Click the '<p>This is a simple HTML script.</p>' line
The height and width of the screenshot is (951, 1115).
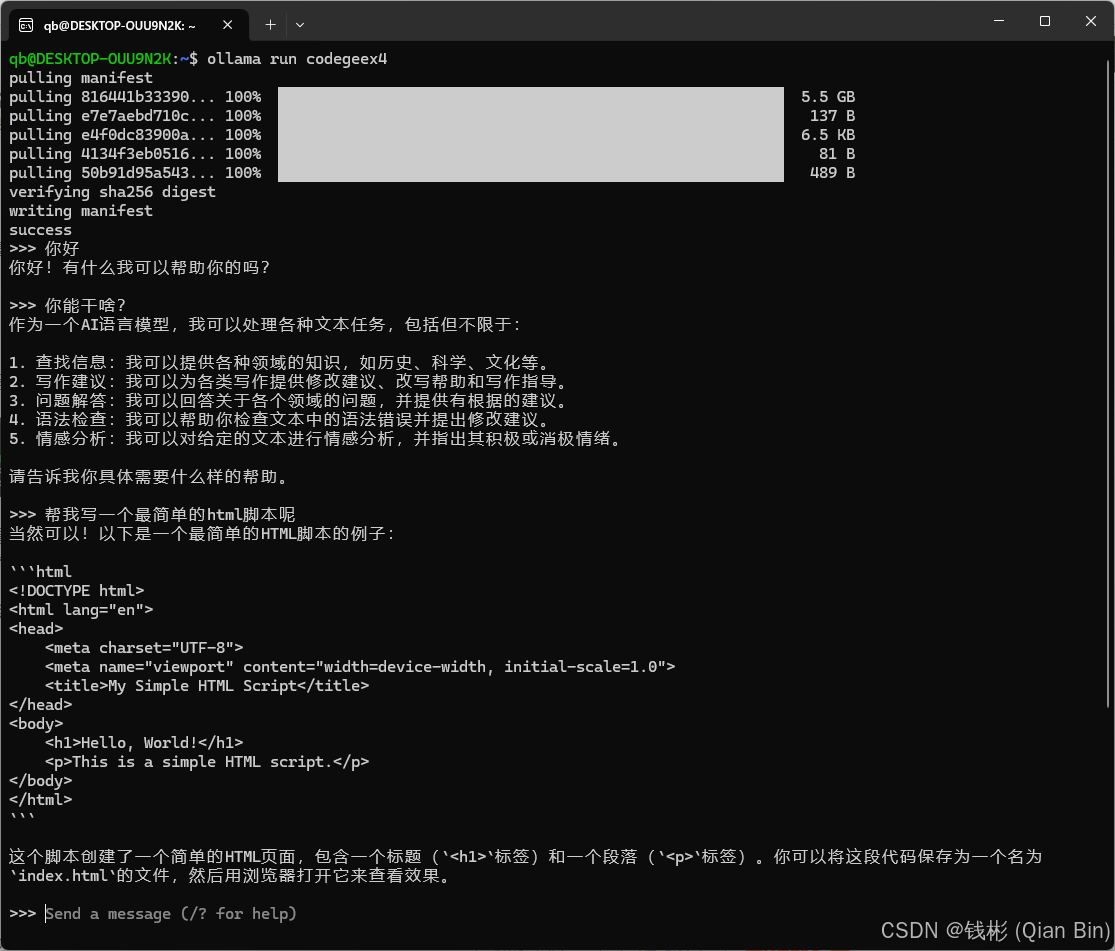pos(207,762)
